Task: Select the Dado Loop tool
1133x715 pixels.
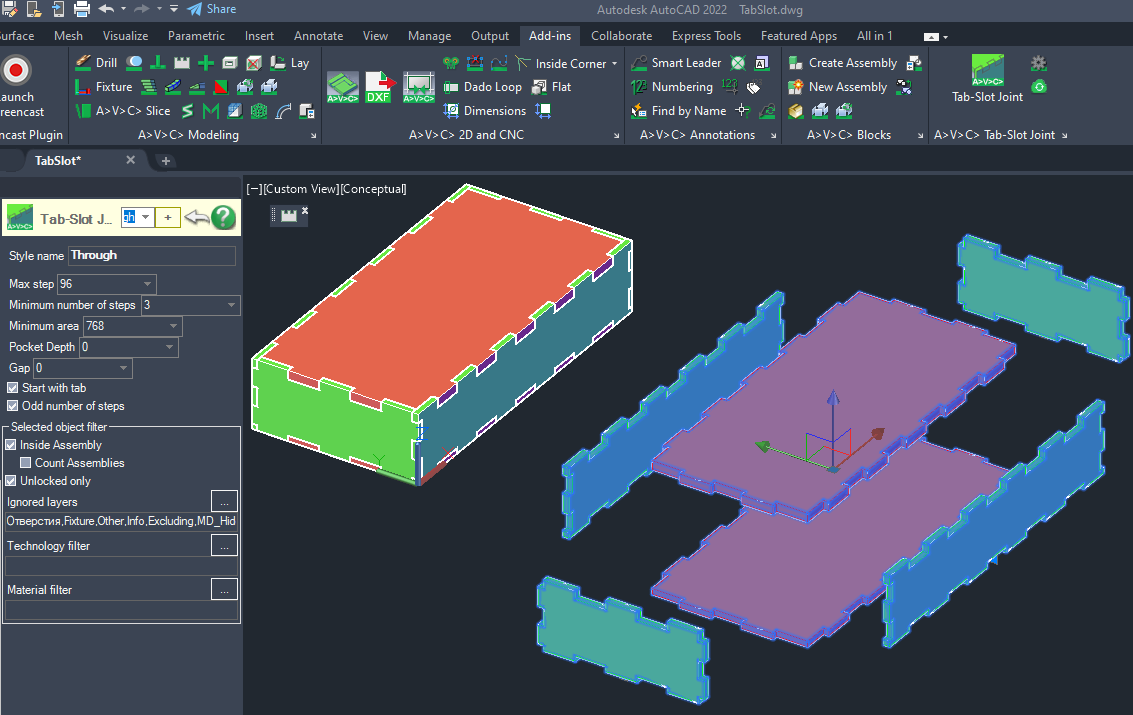Action: (483, 87)
